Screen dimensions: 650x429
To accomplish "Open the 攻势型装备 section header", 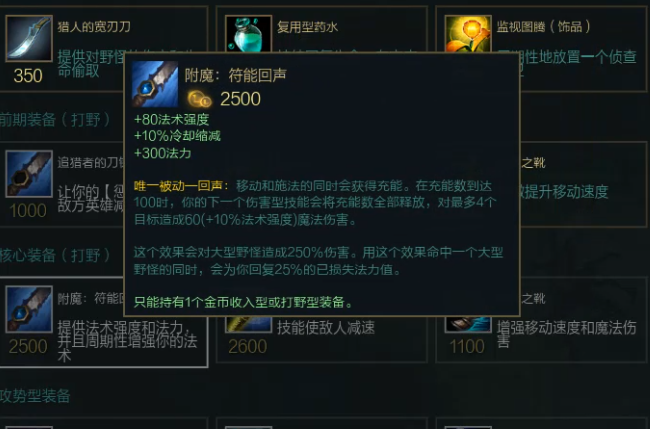I will pos(35,396).
